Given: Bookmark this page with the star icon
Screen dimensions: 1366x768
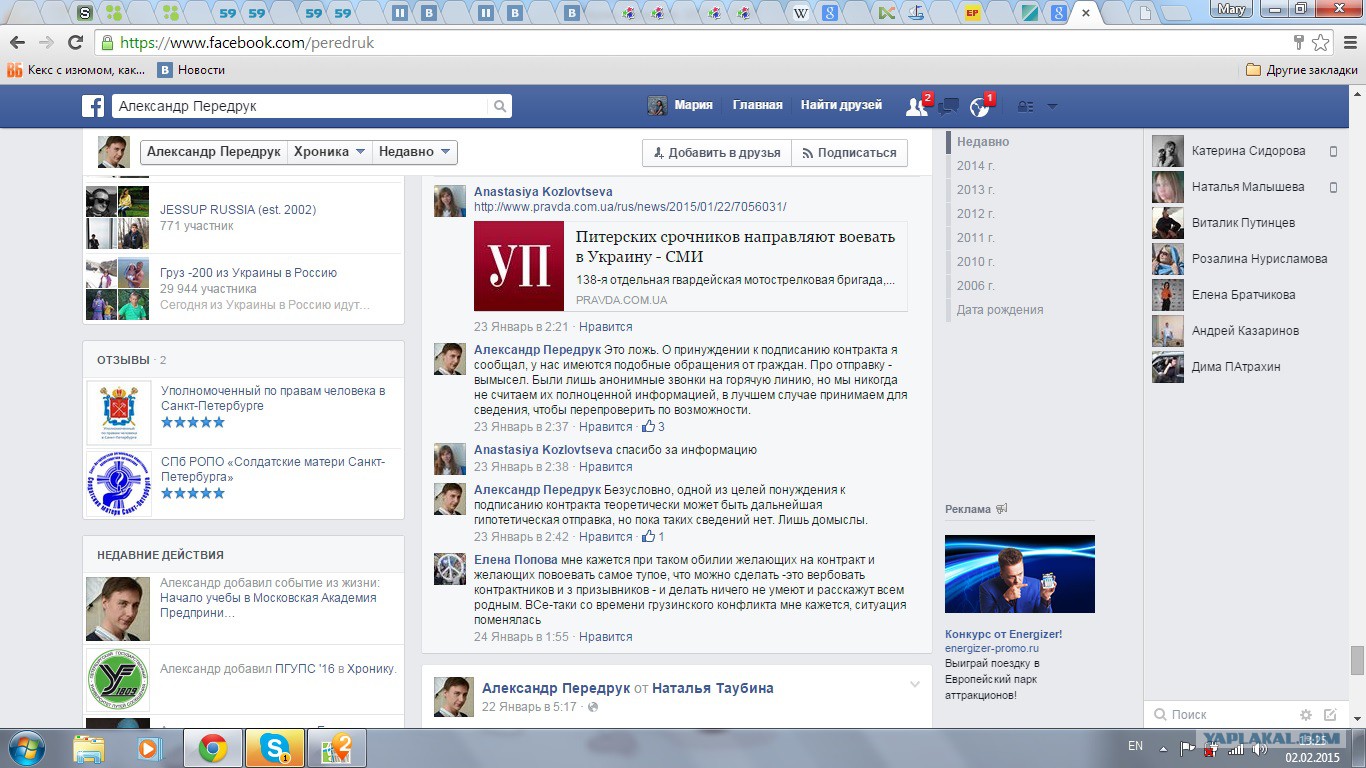Looking at the screenshot, I should [x=1321, y=42].
